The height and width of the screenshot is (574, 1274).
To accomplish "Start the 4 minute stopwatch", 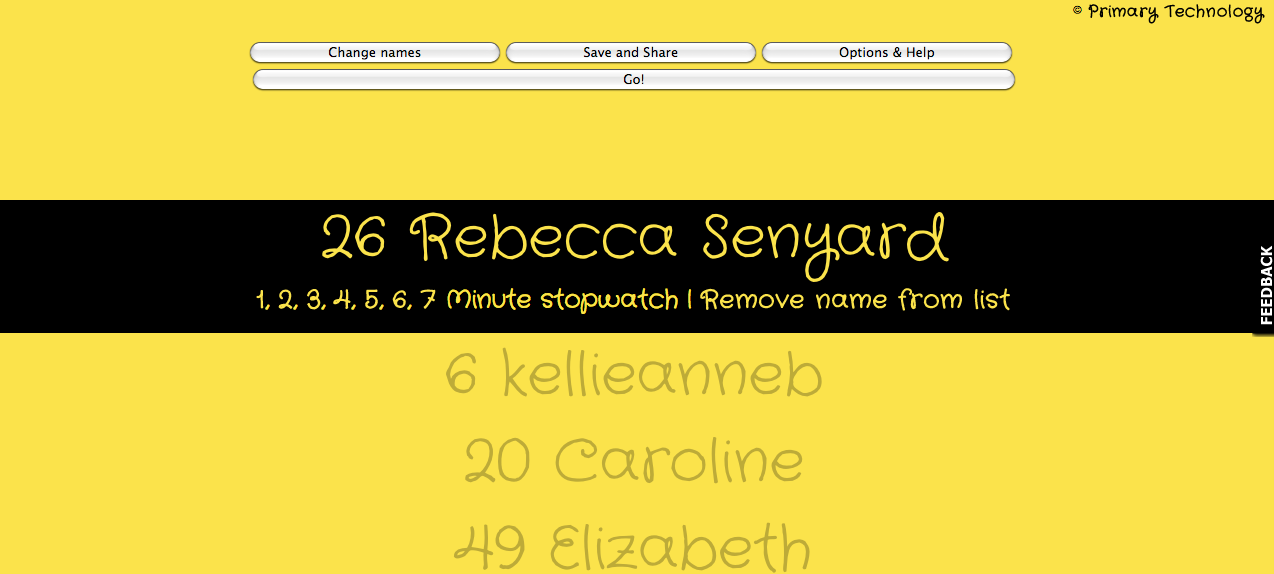I will 344,300.
